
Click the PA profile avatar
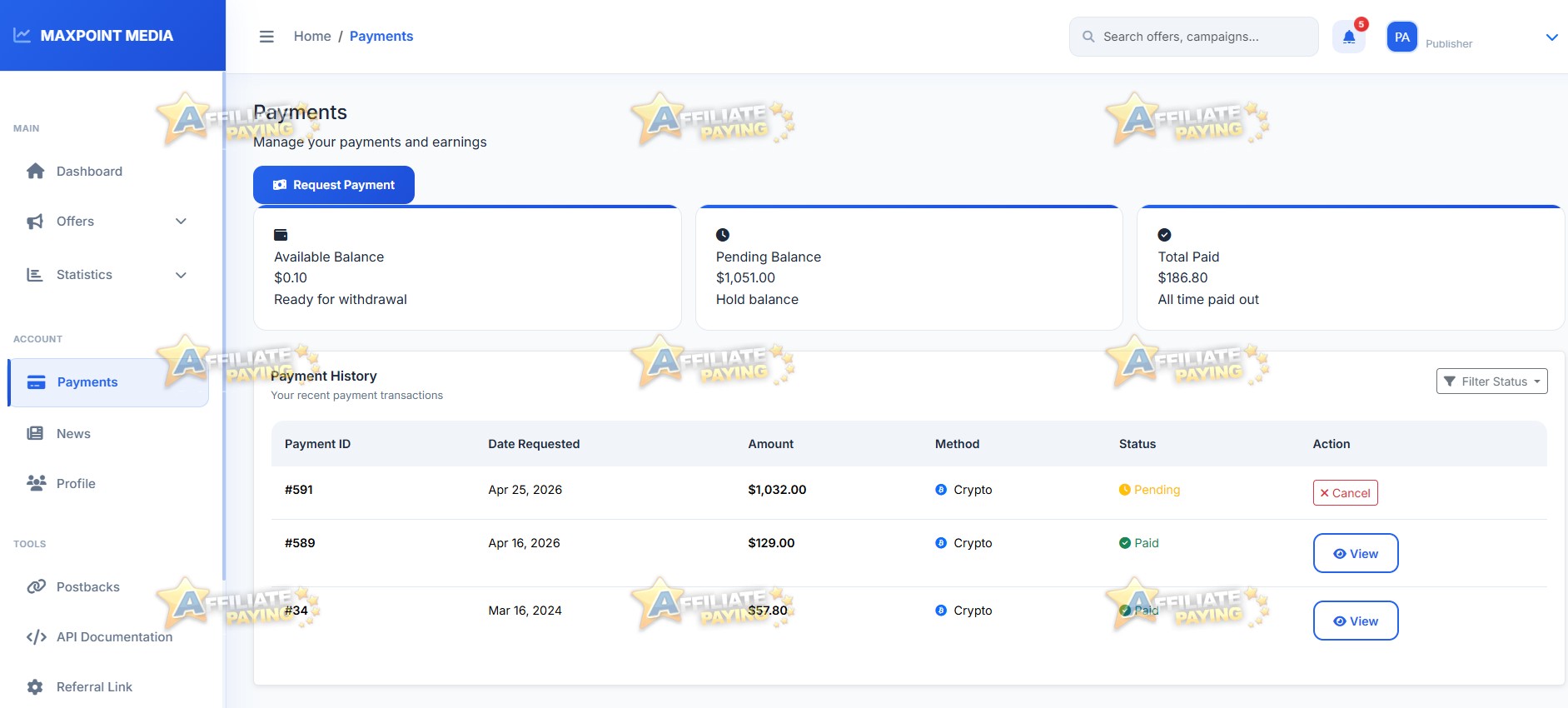(1402, 37)
